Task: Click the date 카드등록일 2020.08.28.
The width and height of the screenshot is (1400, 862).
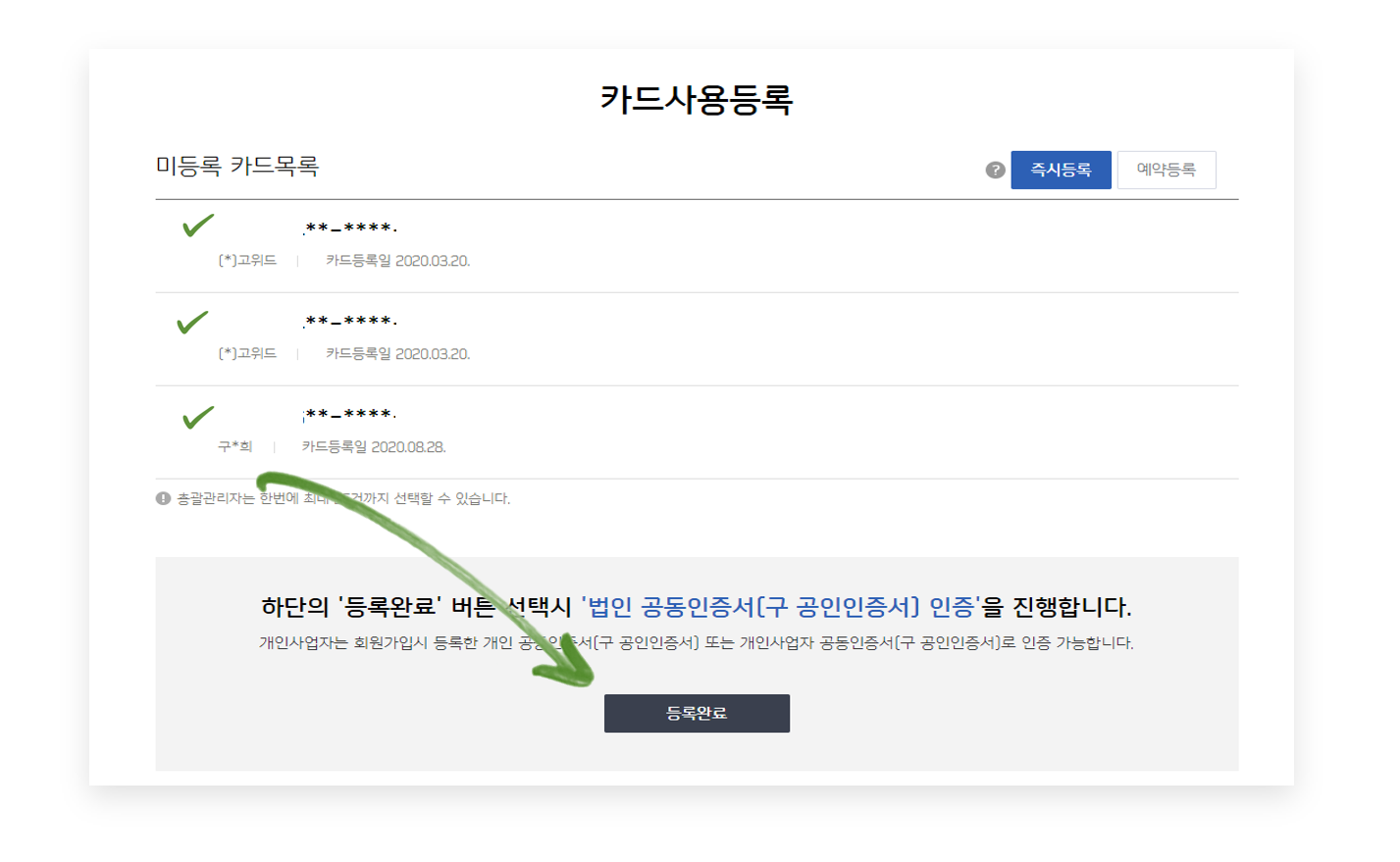Action: tap(374, 447)
